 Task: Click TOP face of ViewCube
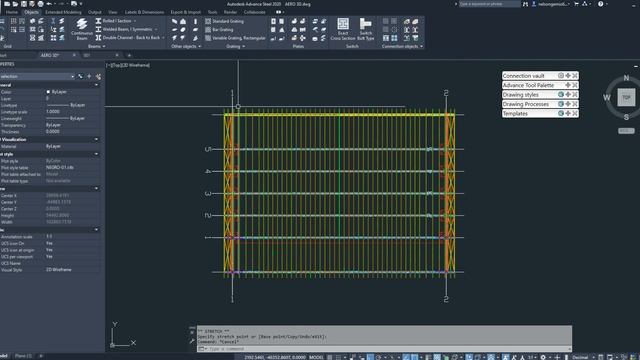(x=626, y=98)
